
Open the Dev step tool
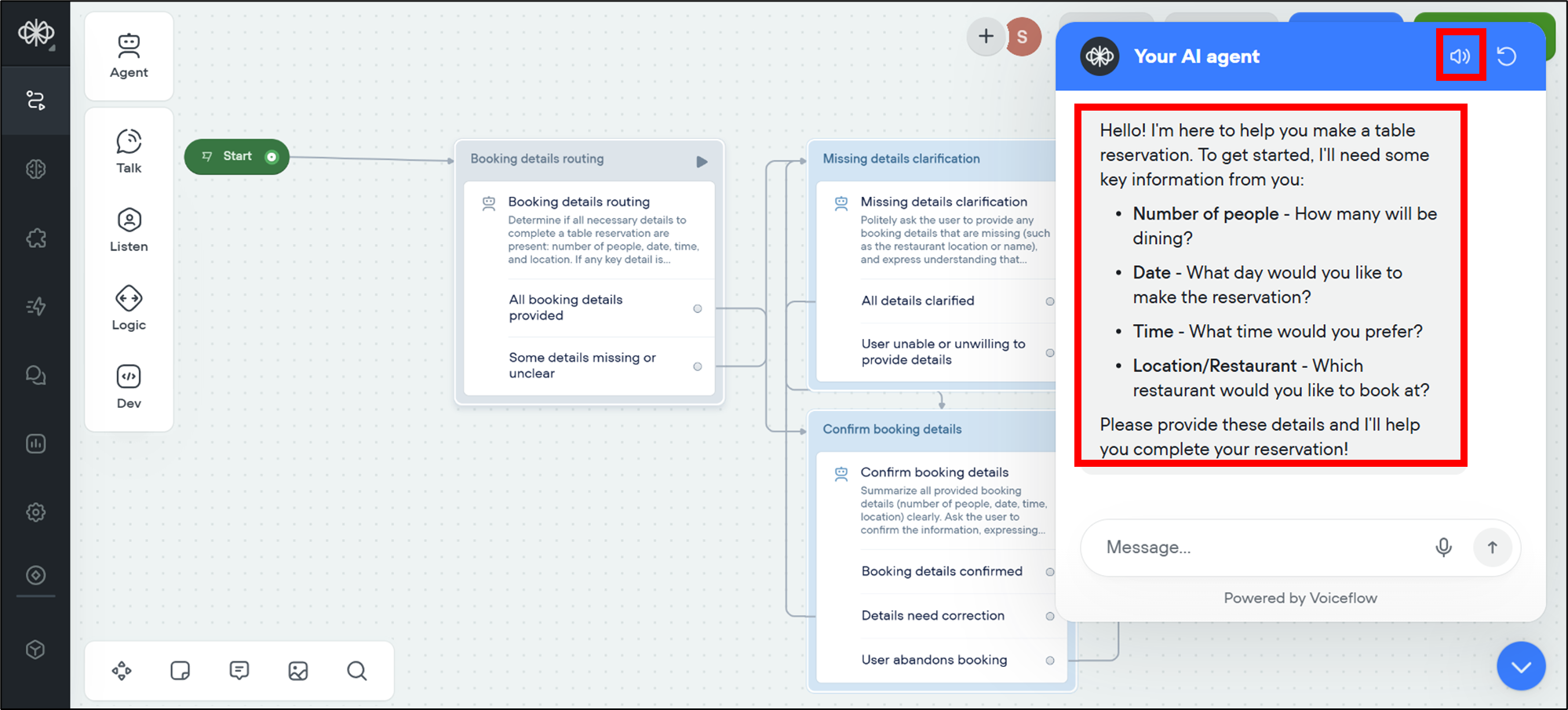click(x=129, y=387)
